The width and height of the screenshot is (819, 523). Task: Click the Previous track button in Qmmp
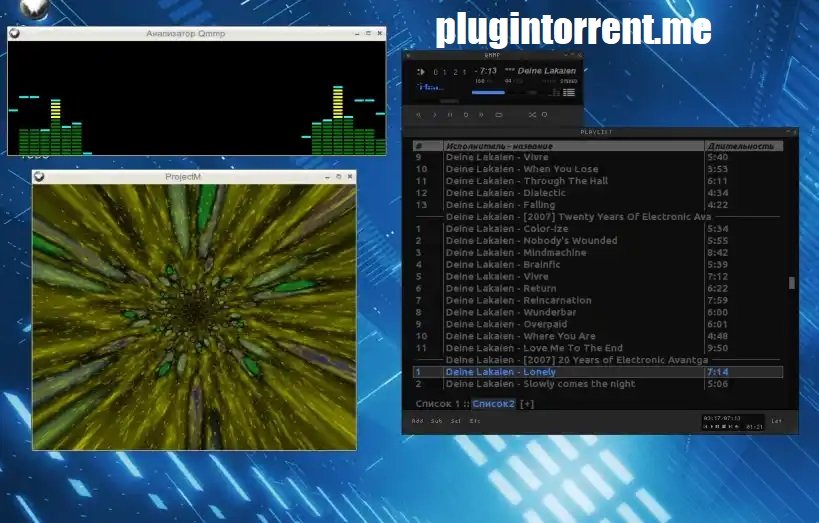pos(418,115)
